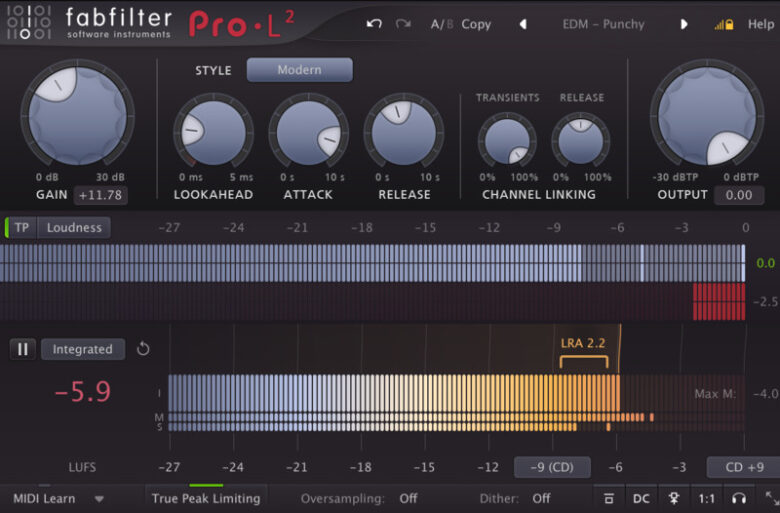
Task: Open the EDM – Punchy preset menu
Action: [603, 24]
